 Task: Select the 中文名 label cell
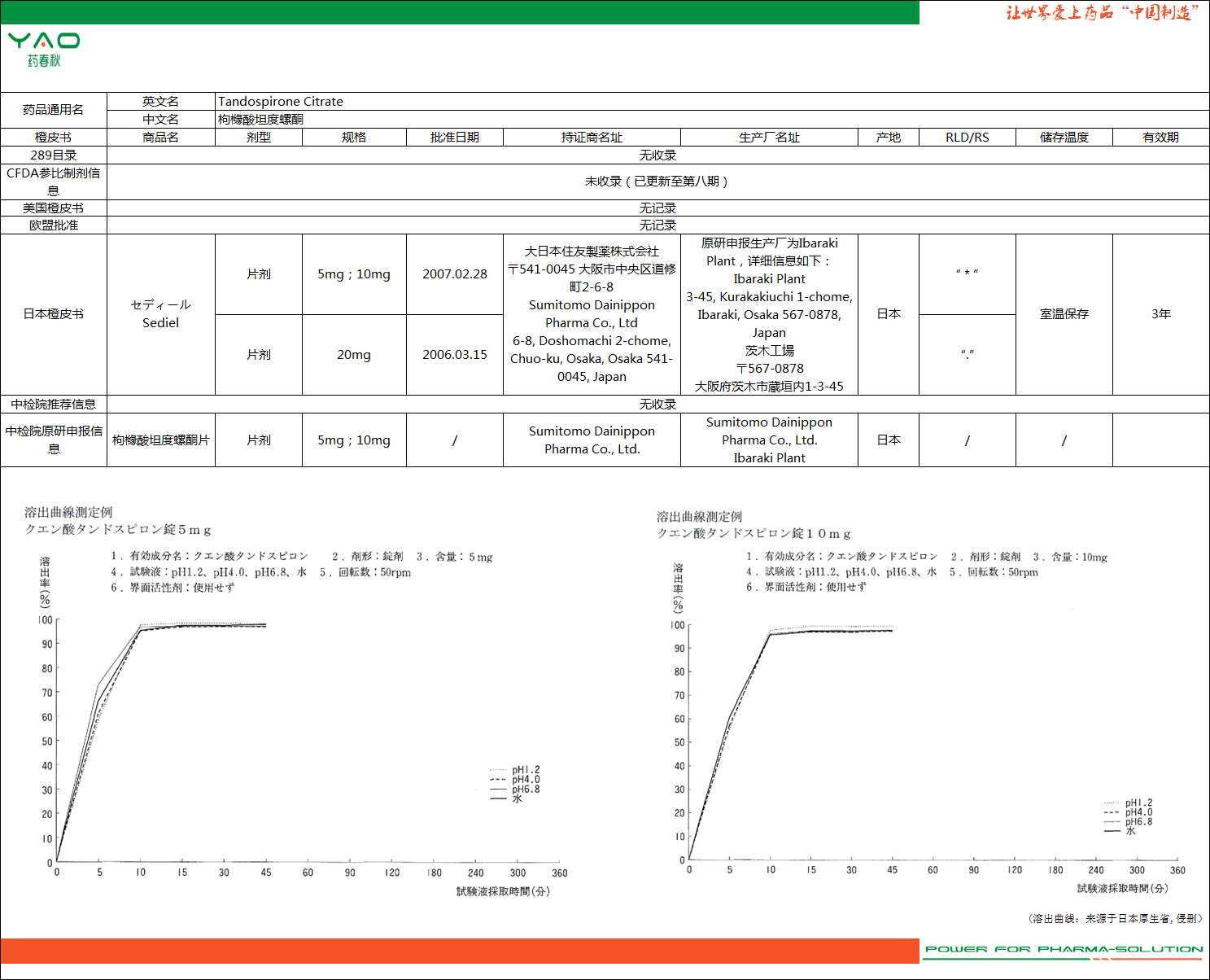(161, 120)
